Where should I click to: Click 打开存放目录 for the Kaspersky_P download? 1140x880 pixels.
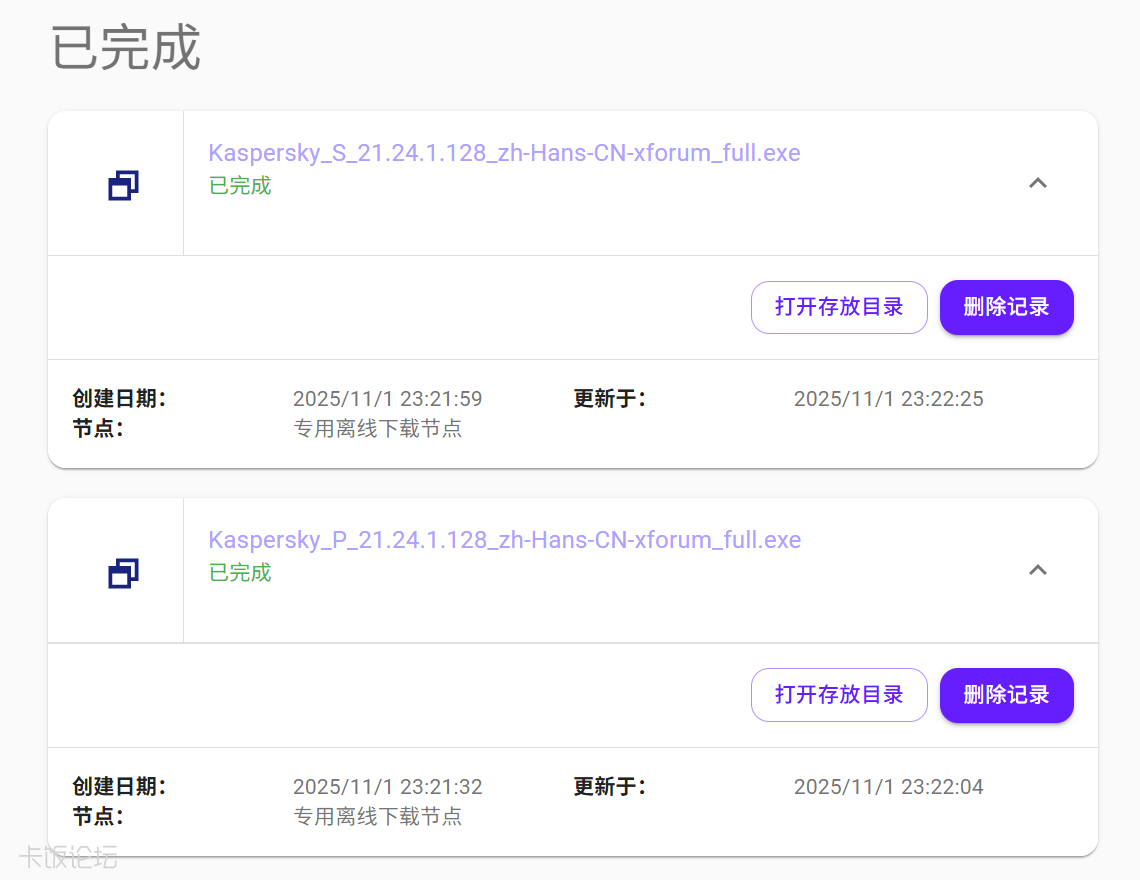[x=839, y=695]
